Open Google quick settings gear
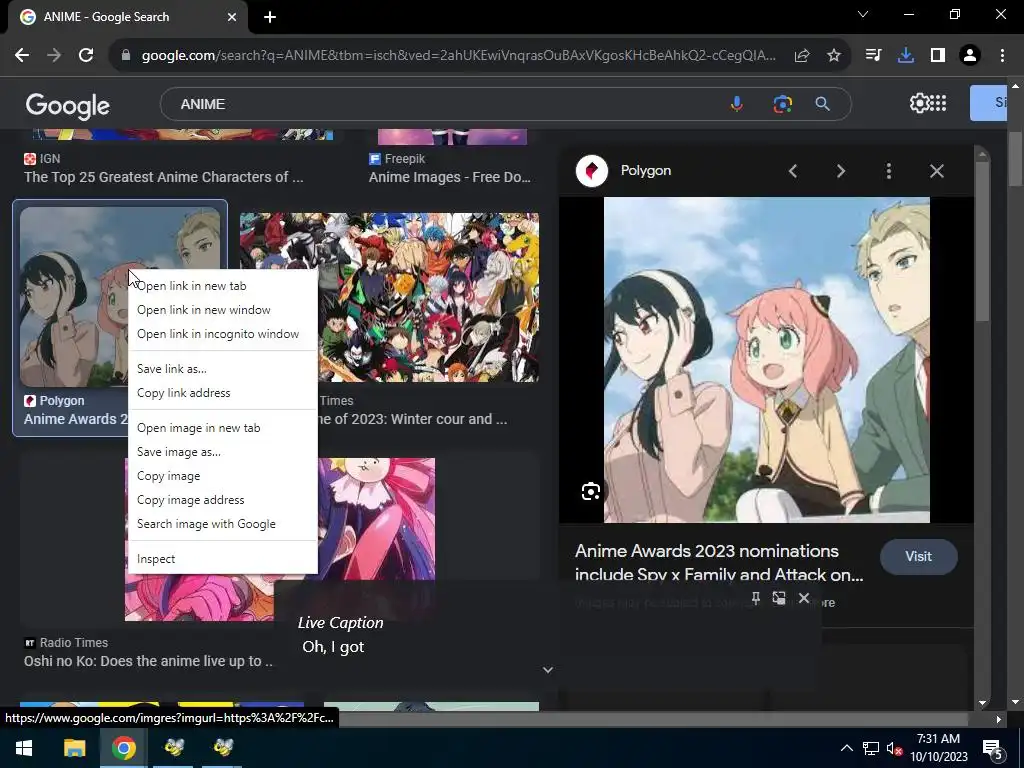 click(919, 103)
